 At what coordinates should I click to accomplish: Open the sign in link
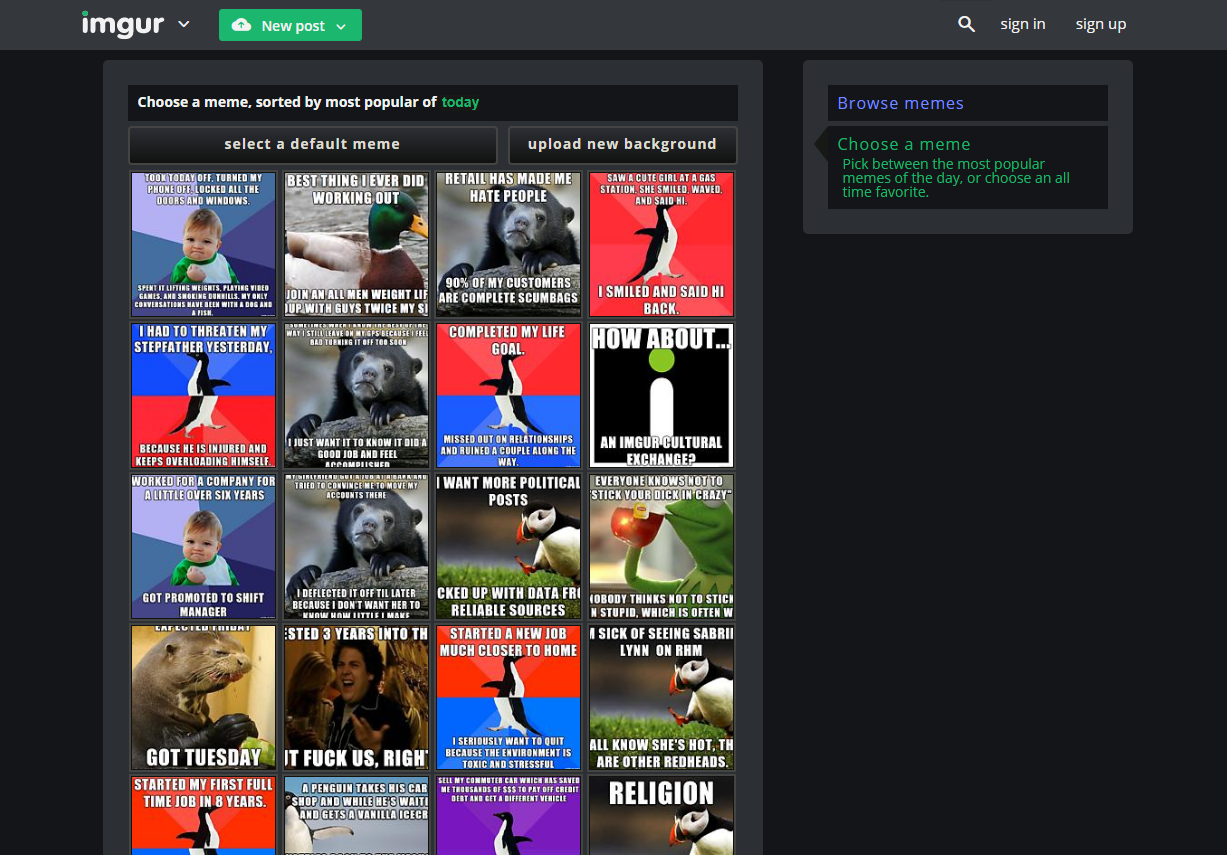coord(1022,24)
